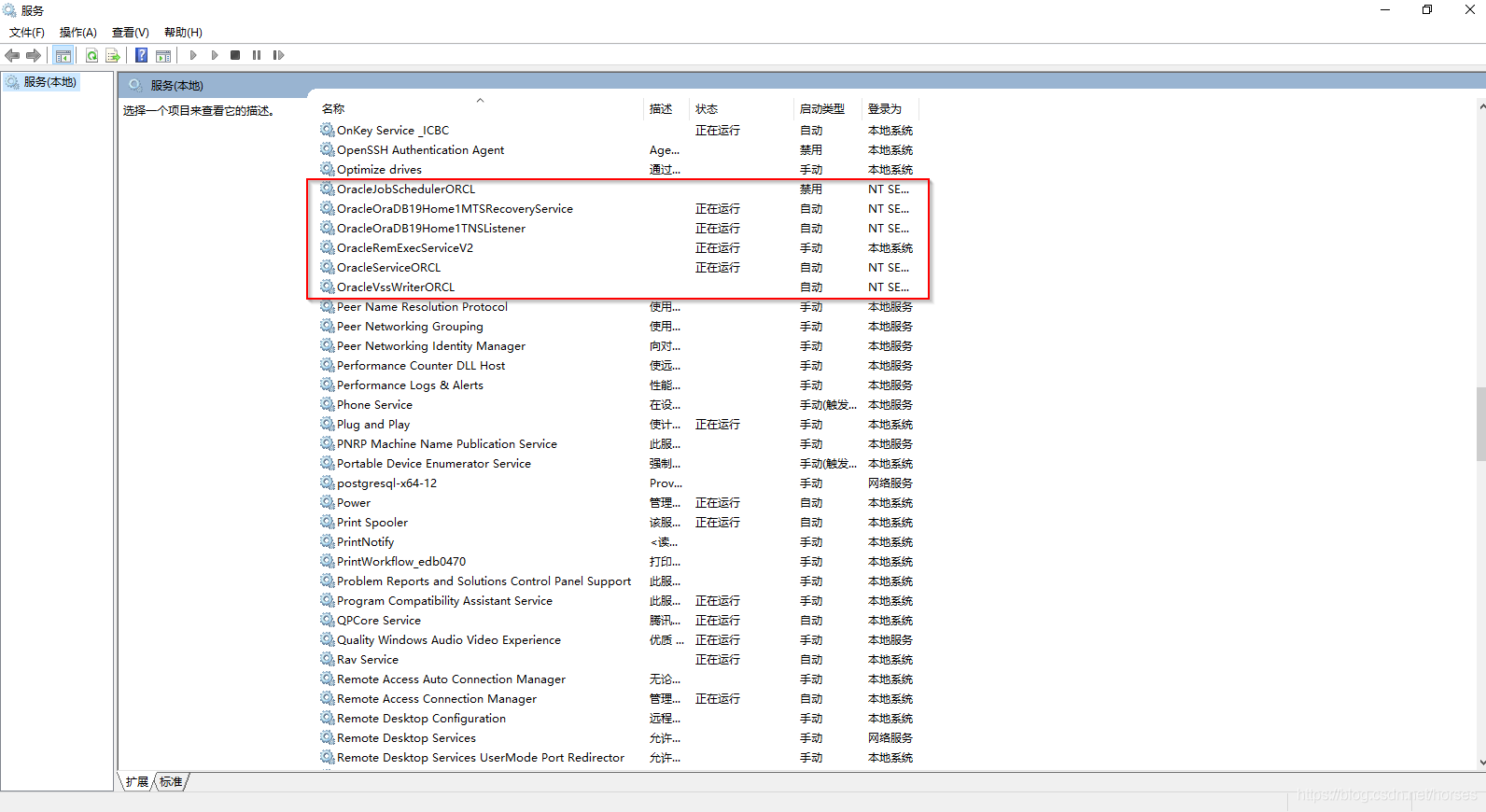
Task: Click the gear icon beside Phone Service
Action: pyautogui.click(x=327, y=404)
